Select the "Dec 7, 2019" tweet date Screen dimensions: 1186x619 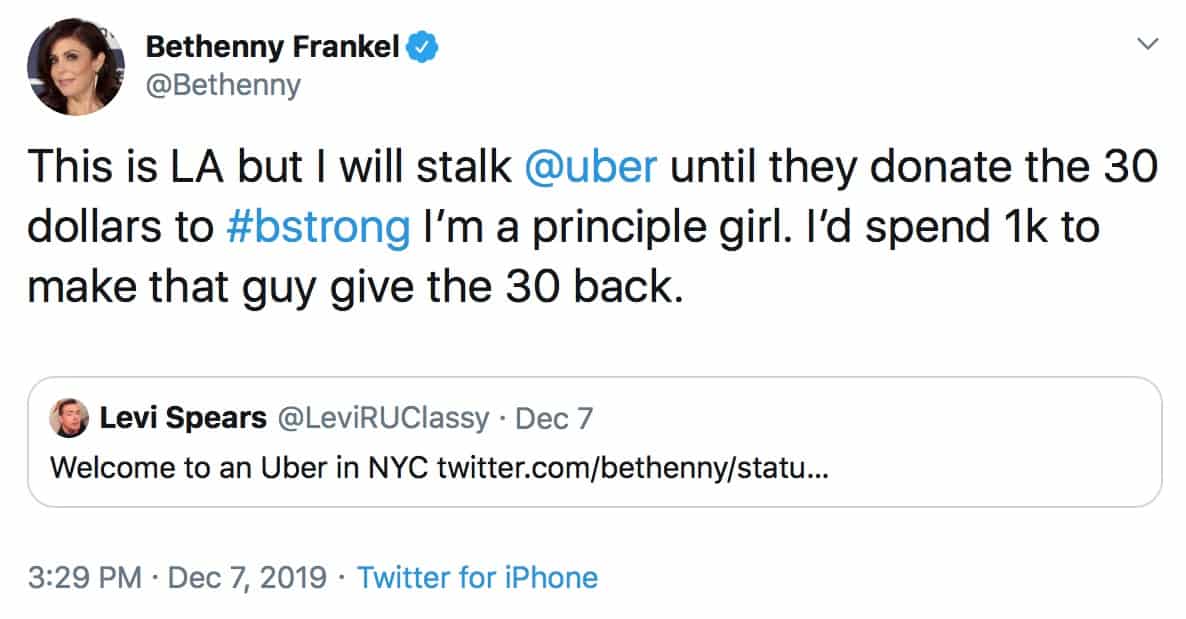click(250, 577)
